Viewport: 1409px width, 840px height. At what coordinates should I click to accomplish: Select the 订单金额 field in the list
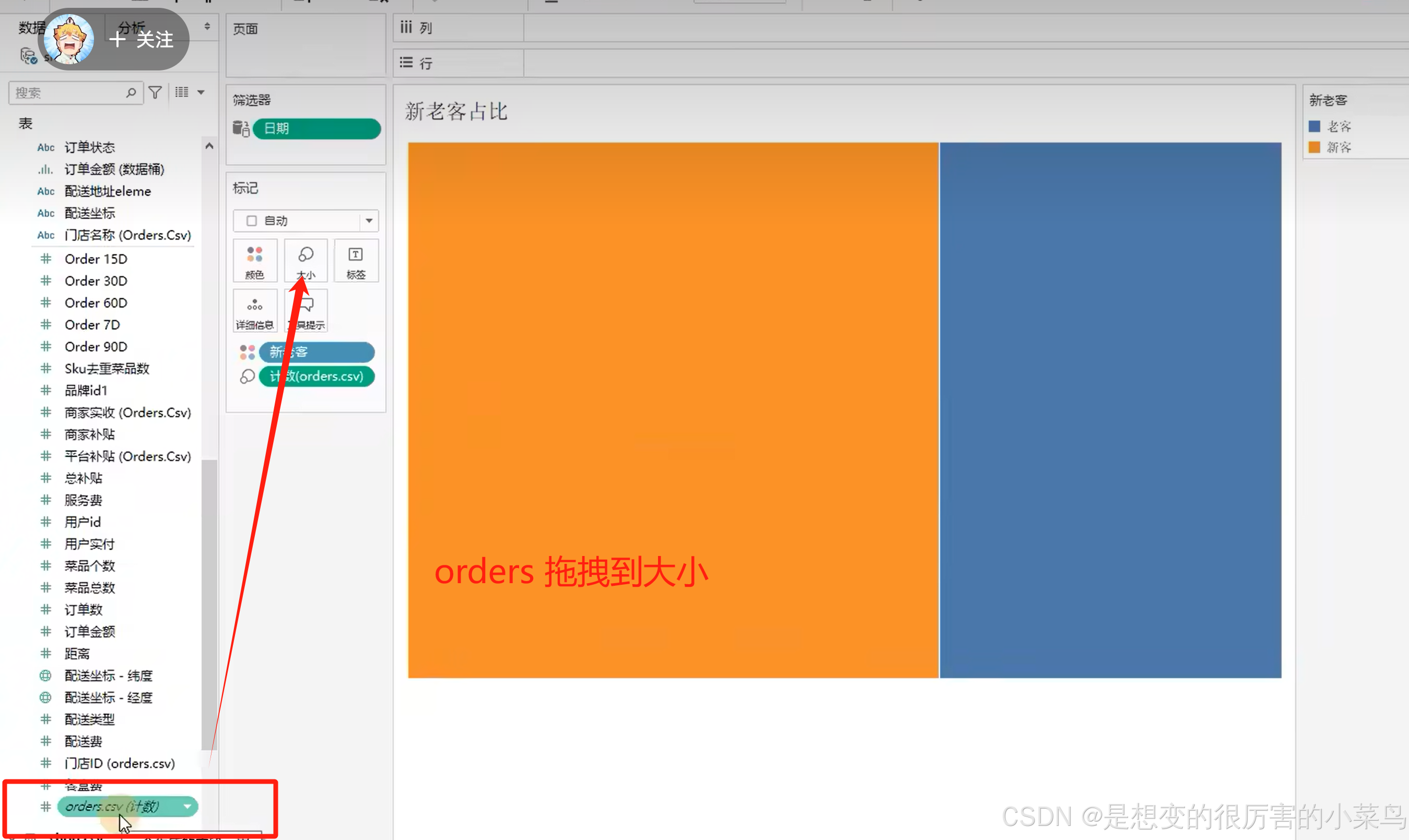click(x=89, y=632)
